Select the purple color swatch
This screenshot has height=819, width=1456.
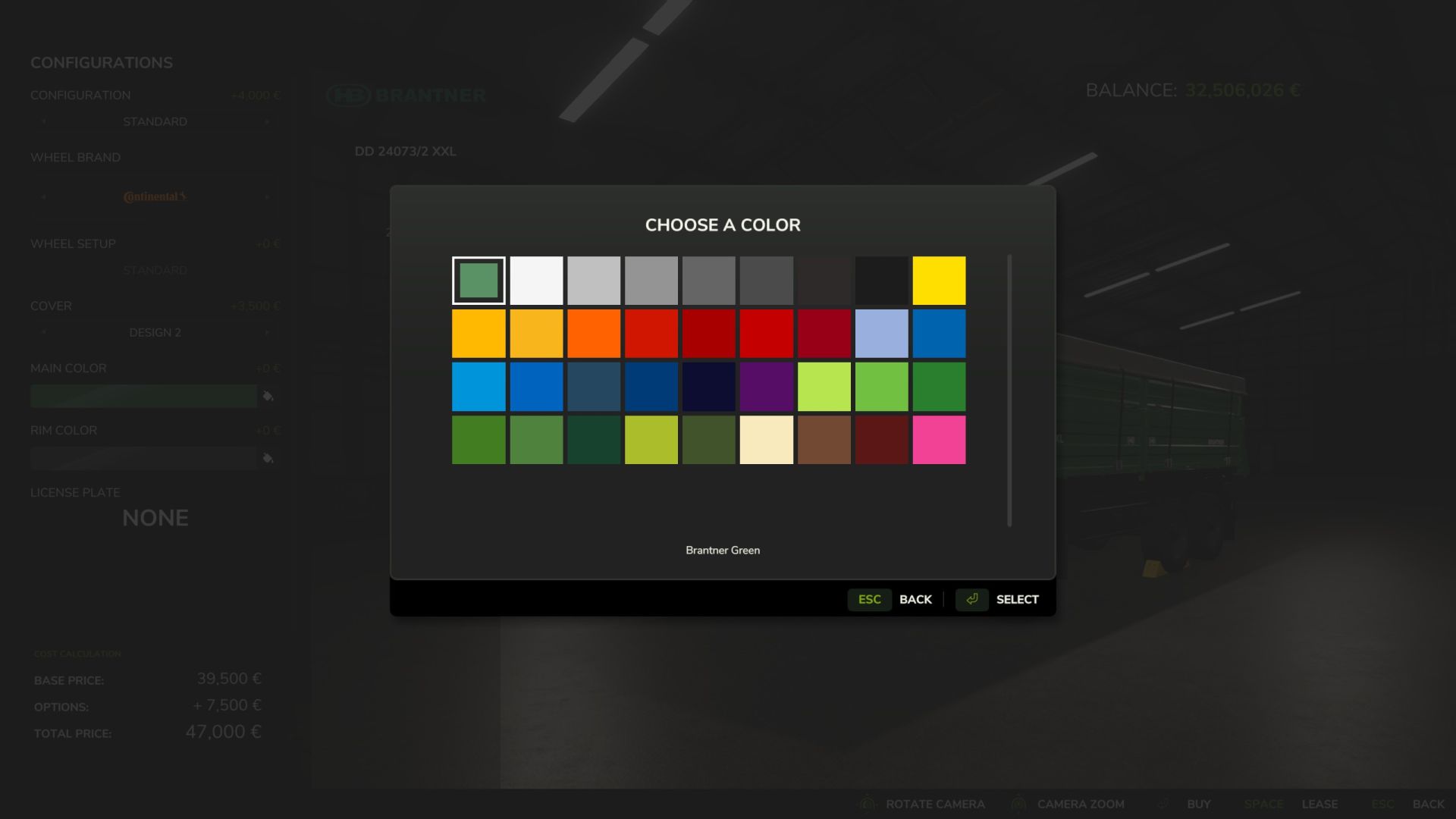click(766, 387)
